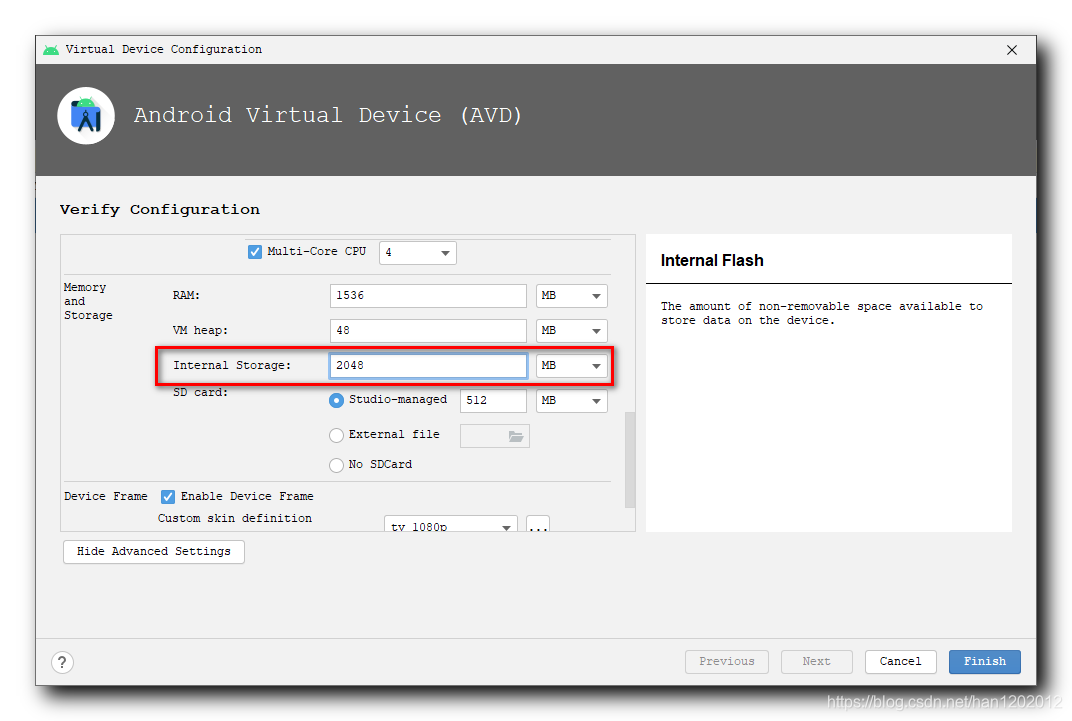The height and width of the screenshot is (721, 1072).
Task: Focus the Studio-managed SD size field 512
Action: coord(494,400)
